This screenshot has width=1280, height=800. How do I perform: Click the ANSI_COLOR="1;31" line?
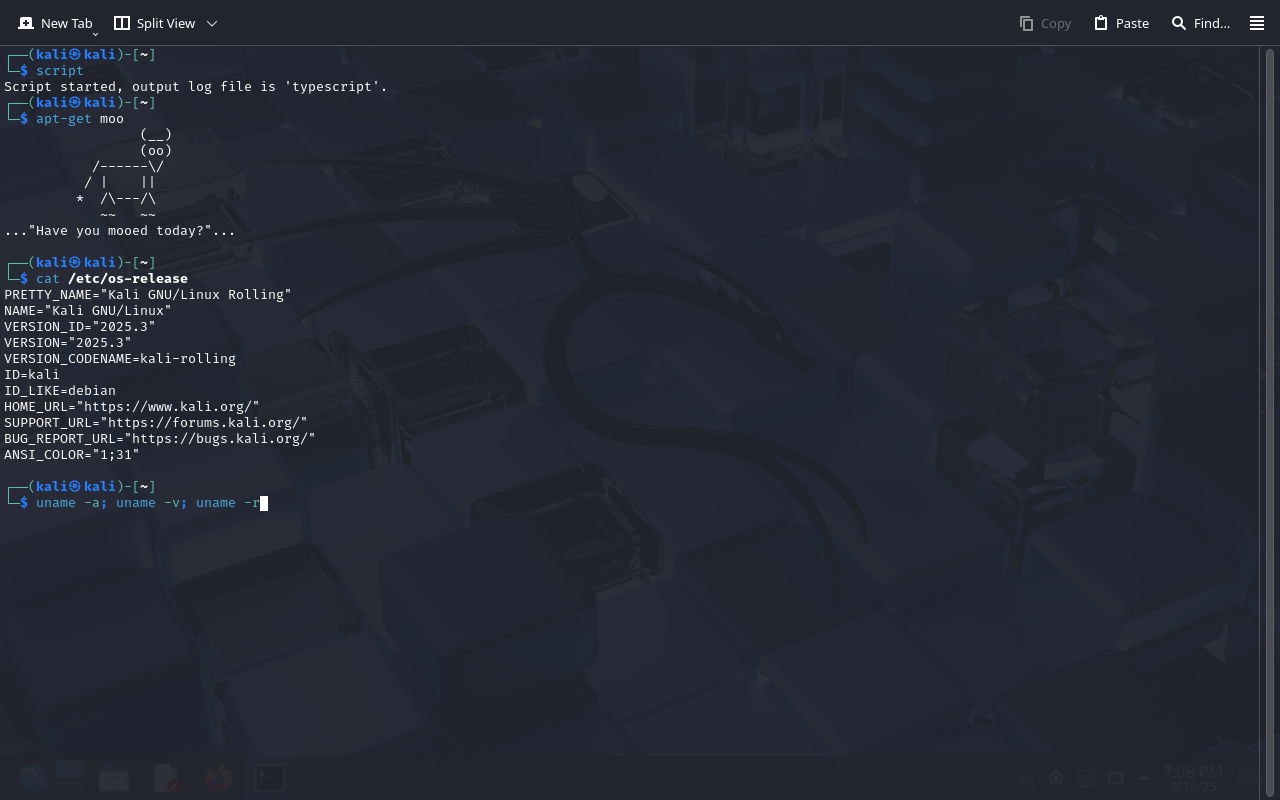pos(72,455)
